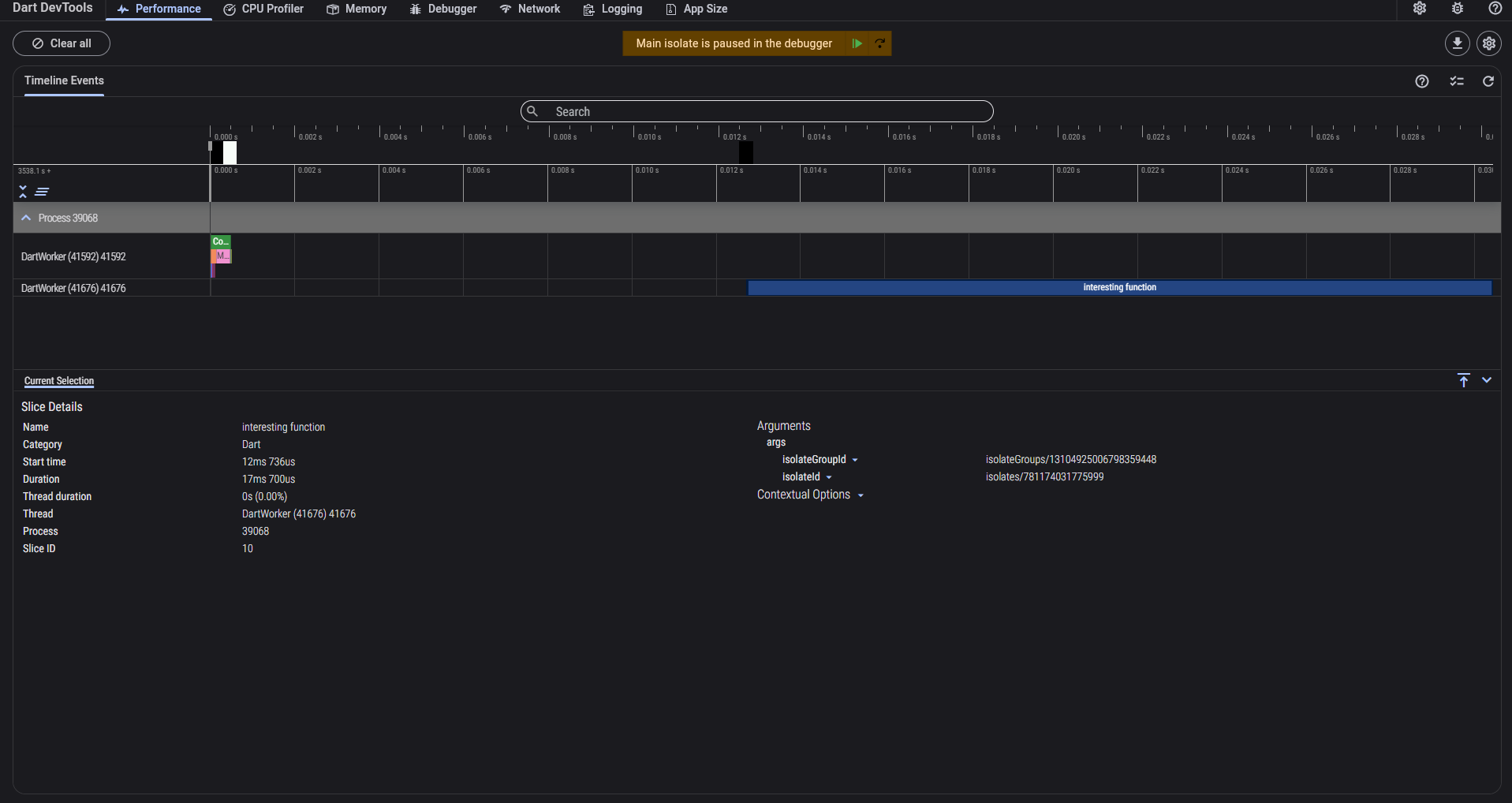Click the Clear all button
This screenshot has width=1512, height=803.
[62, 43]
